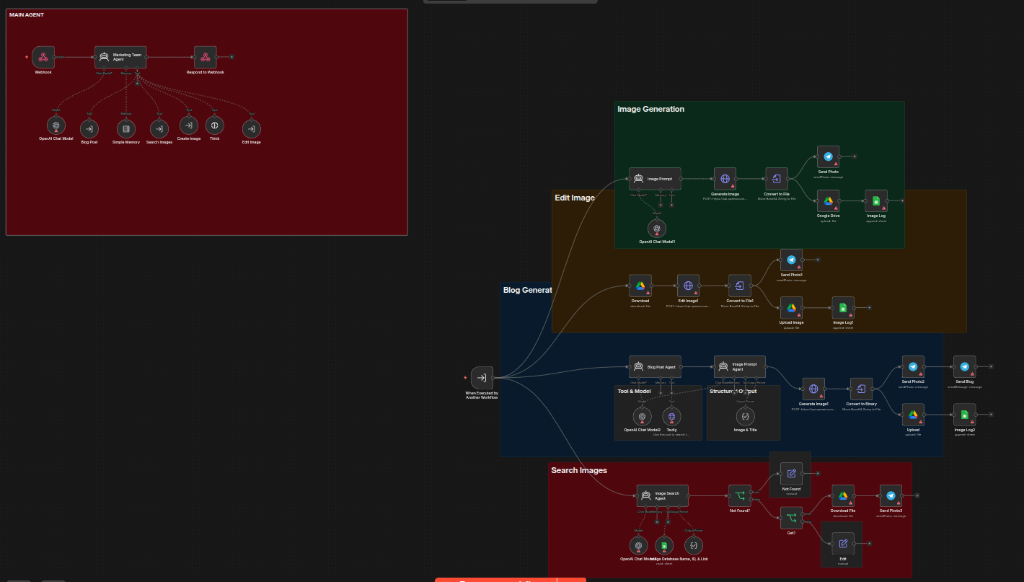Add node after Send Photo3 output
This screenshot has height=582, width=1024.
(917, 496)
